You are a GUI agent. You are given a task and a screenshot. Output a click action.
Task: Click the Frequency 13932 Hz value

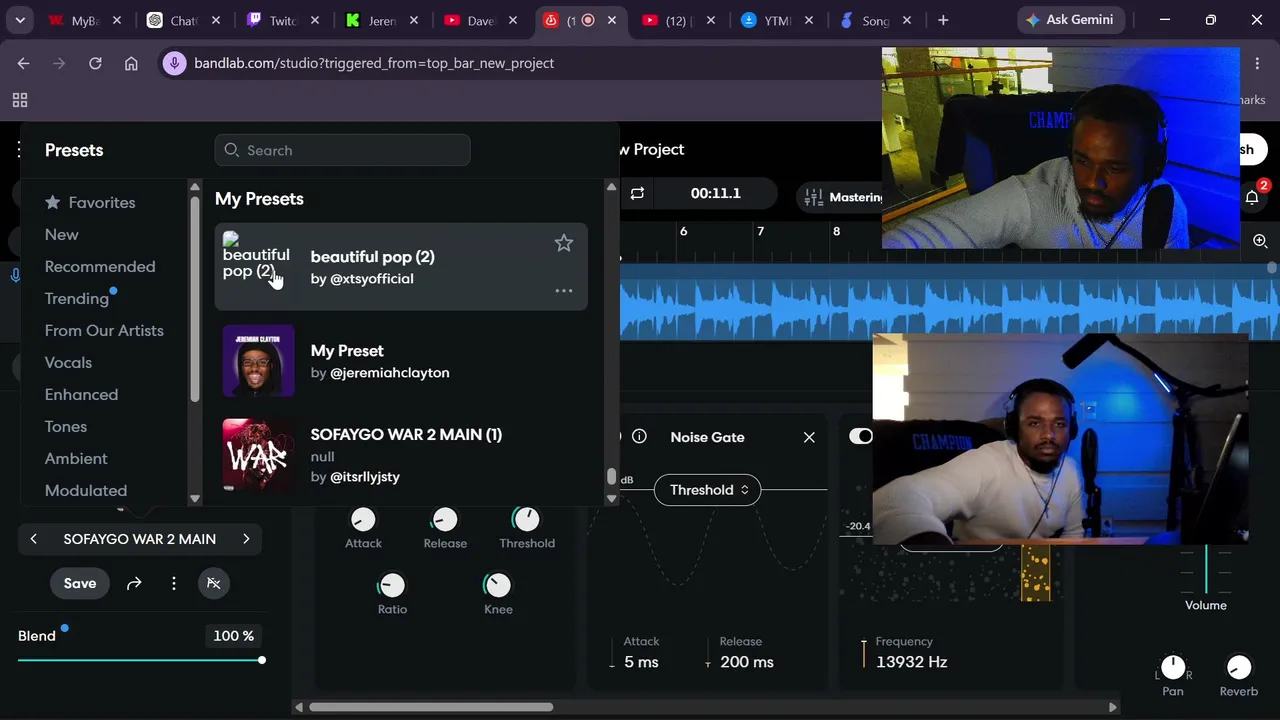click(911, 662)
